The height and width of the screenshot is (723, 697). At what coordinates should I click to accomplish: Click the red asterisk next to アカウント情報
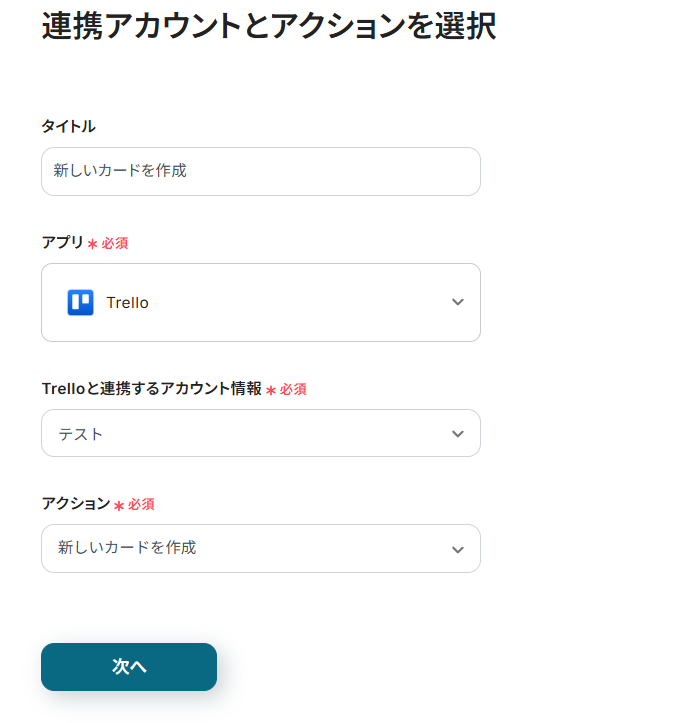coord(270,390)
